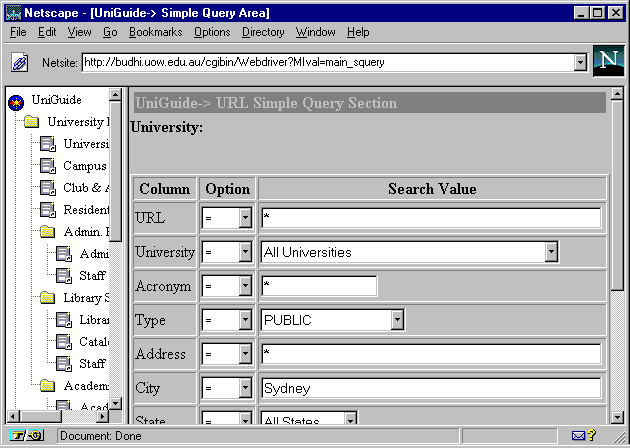Open Address row option dropdown
The width and height of the screenshot is (630, 448).
tap(245, 354)
